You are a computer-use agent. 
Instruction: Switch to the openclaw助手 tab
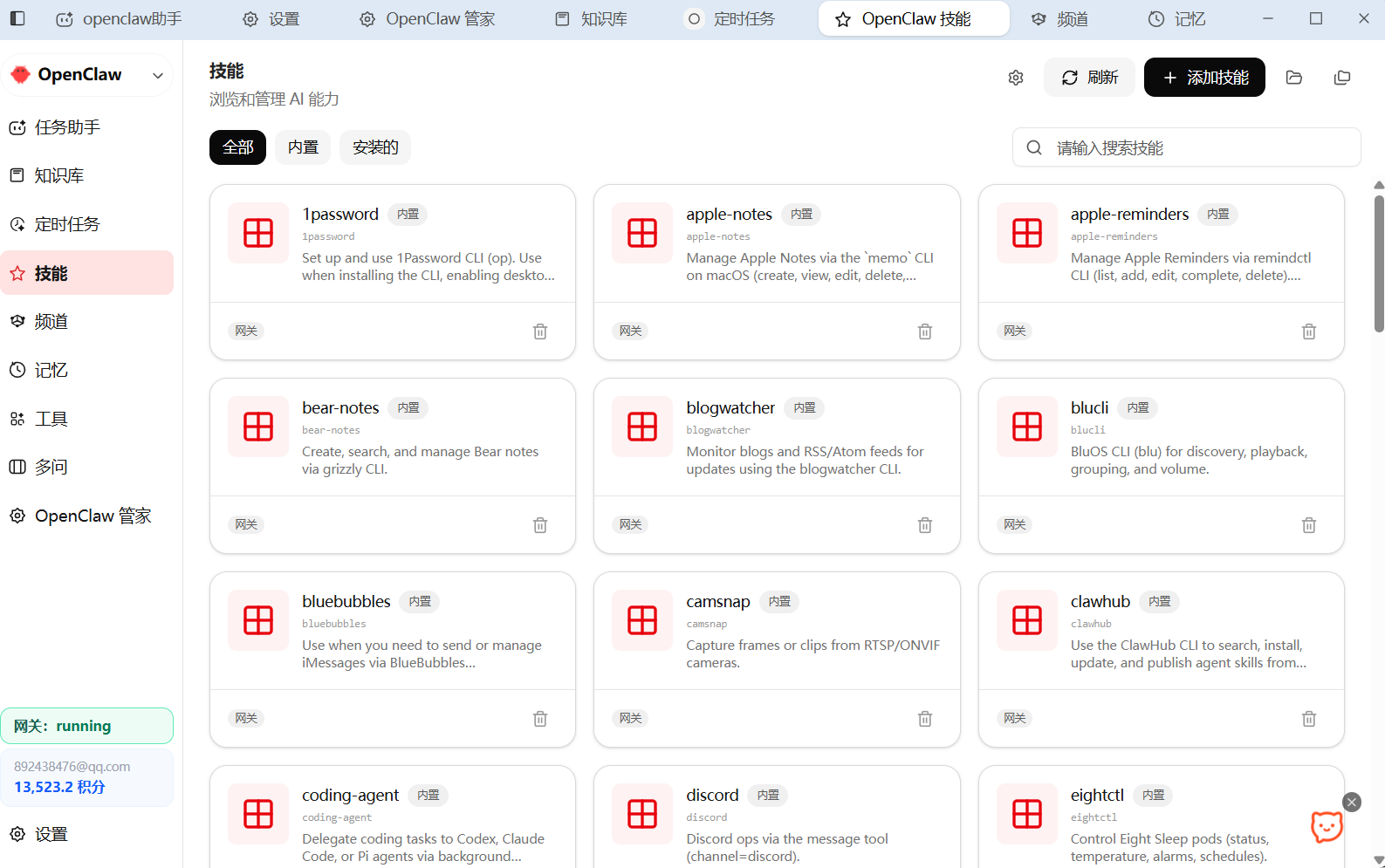120,19
